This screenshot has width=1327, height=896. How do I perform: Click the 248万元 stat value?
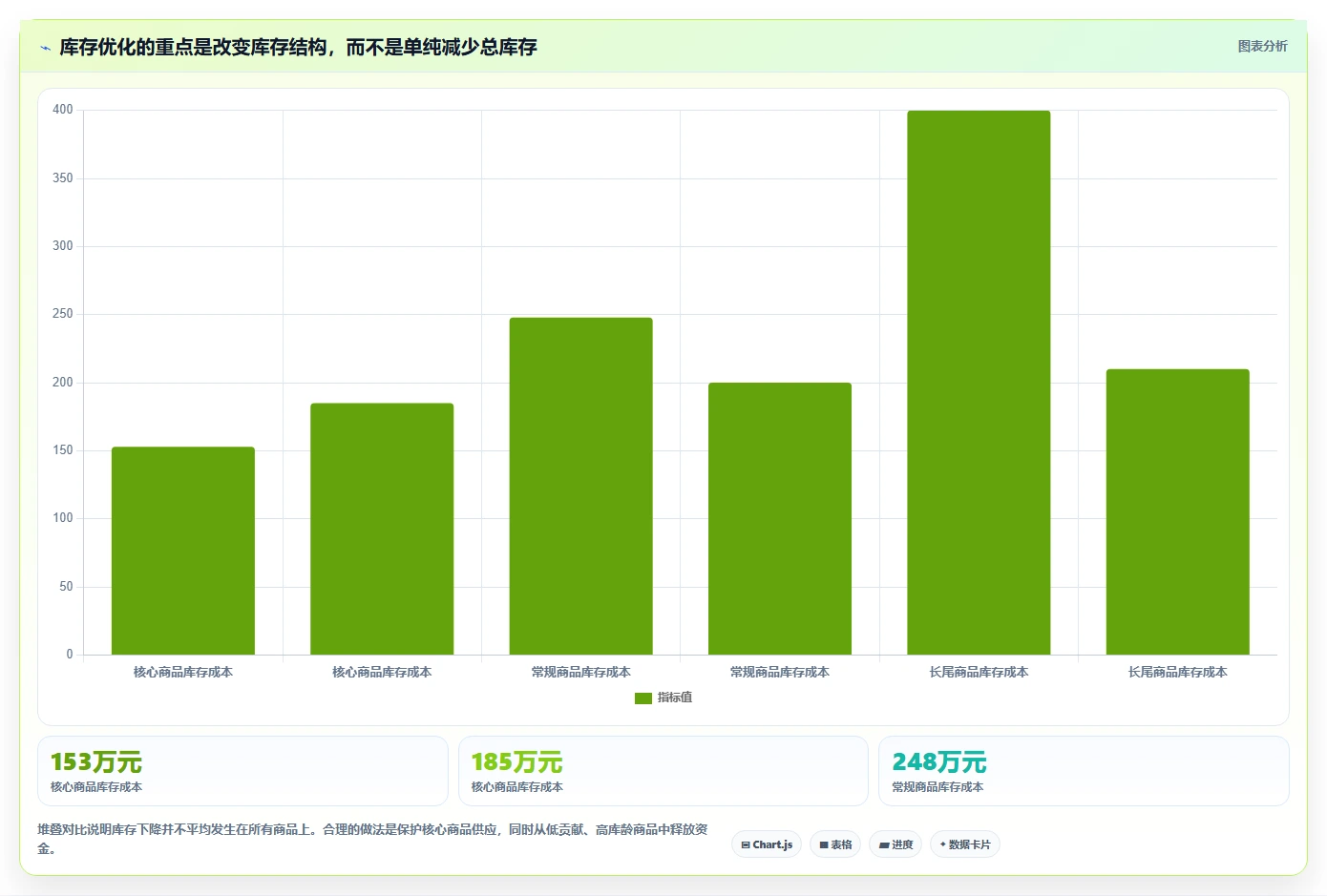(938, 762)
